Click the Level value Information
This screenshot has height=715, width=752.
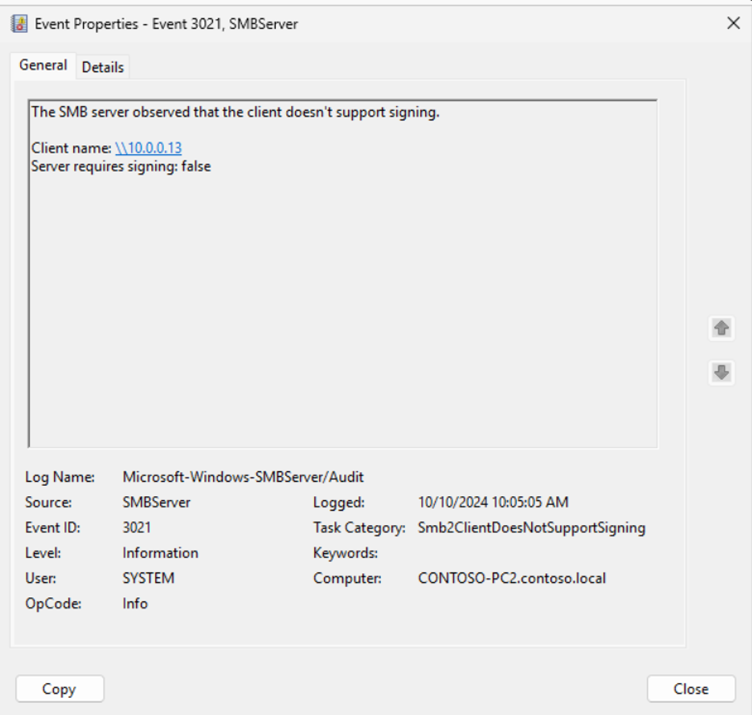click(160, 553)
